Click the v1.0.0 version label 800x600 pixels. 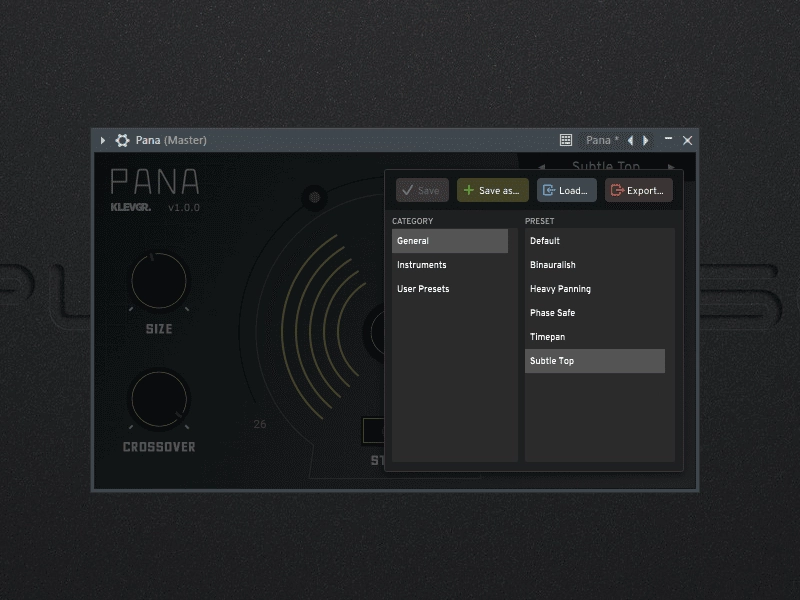(x=184, y=208)
